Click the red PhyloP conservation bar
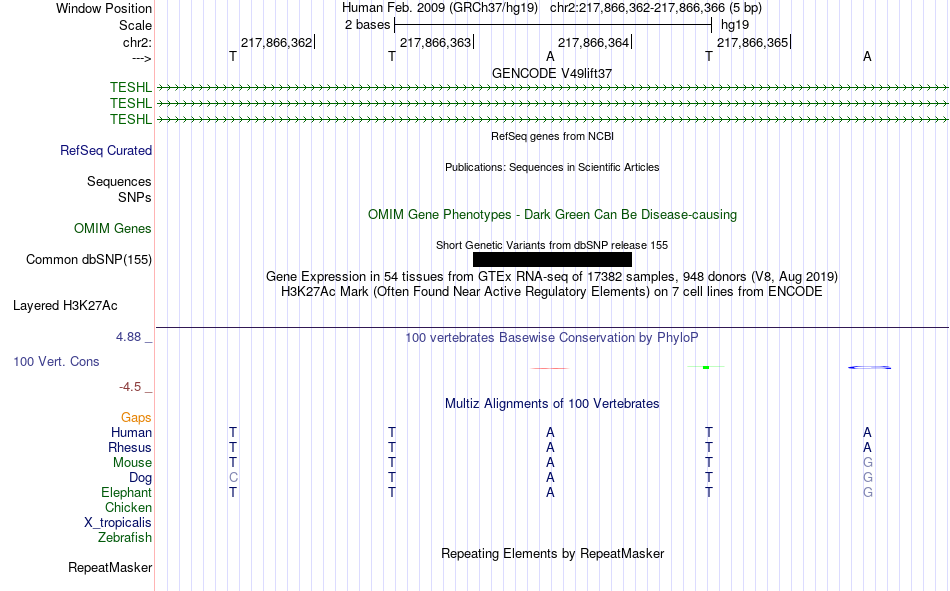Viewport: 950px width, 591px height. click(x=550, y=368)
